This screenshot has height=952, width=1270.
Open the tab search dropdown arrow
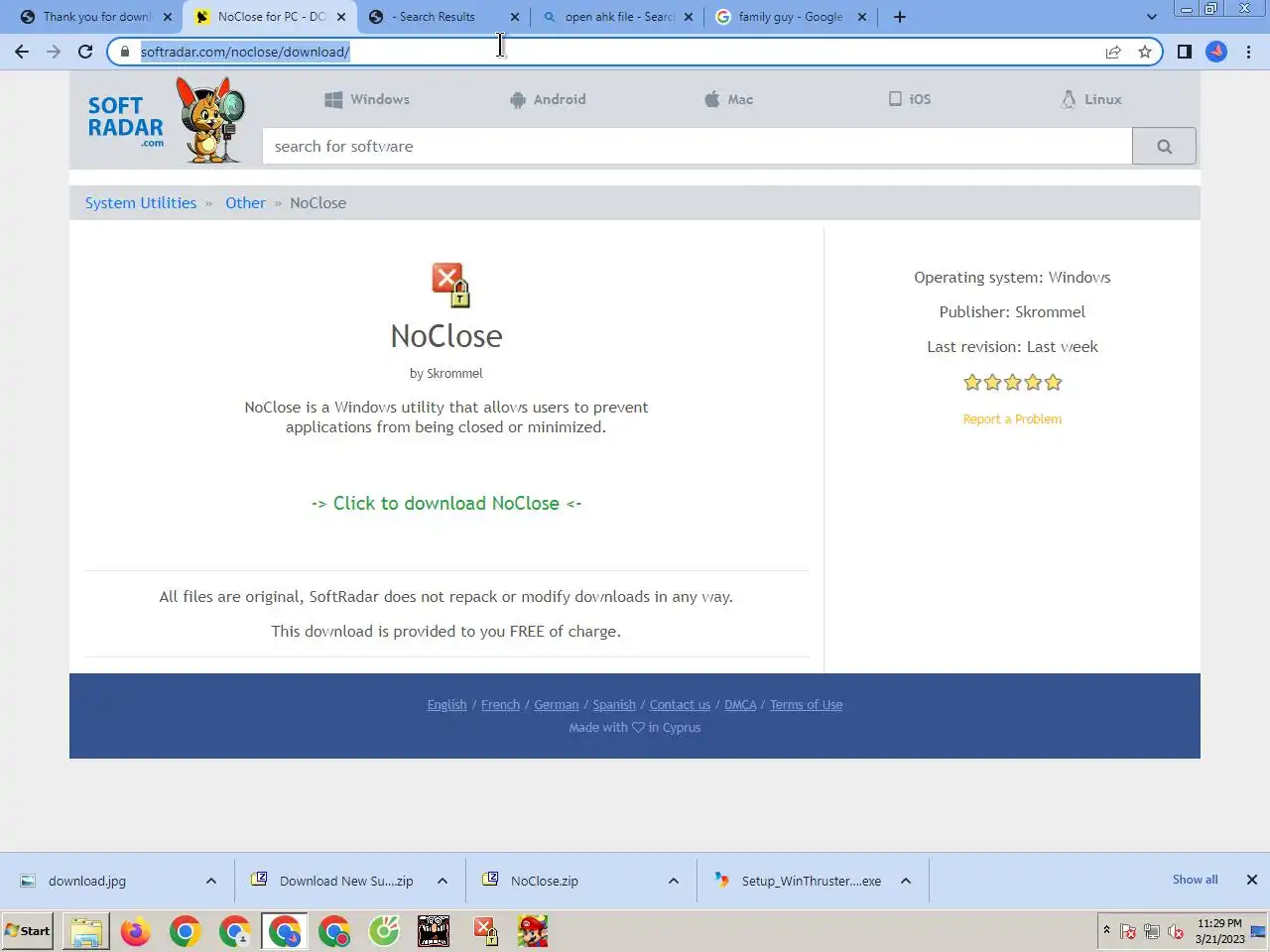pyautogui.click(x=1151, y=17)
